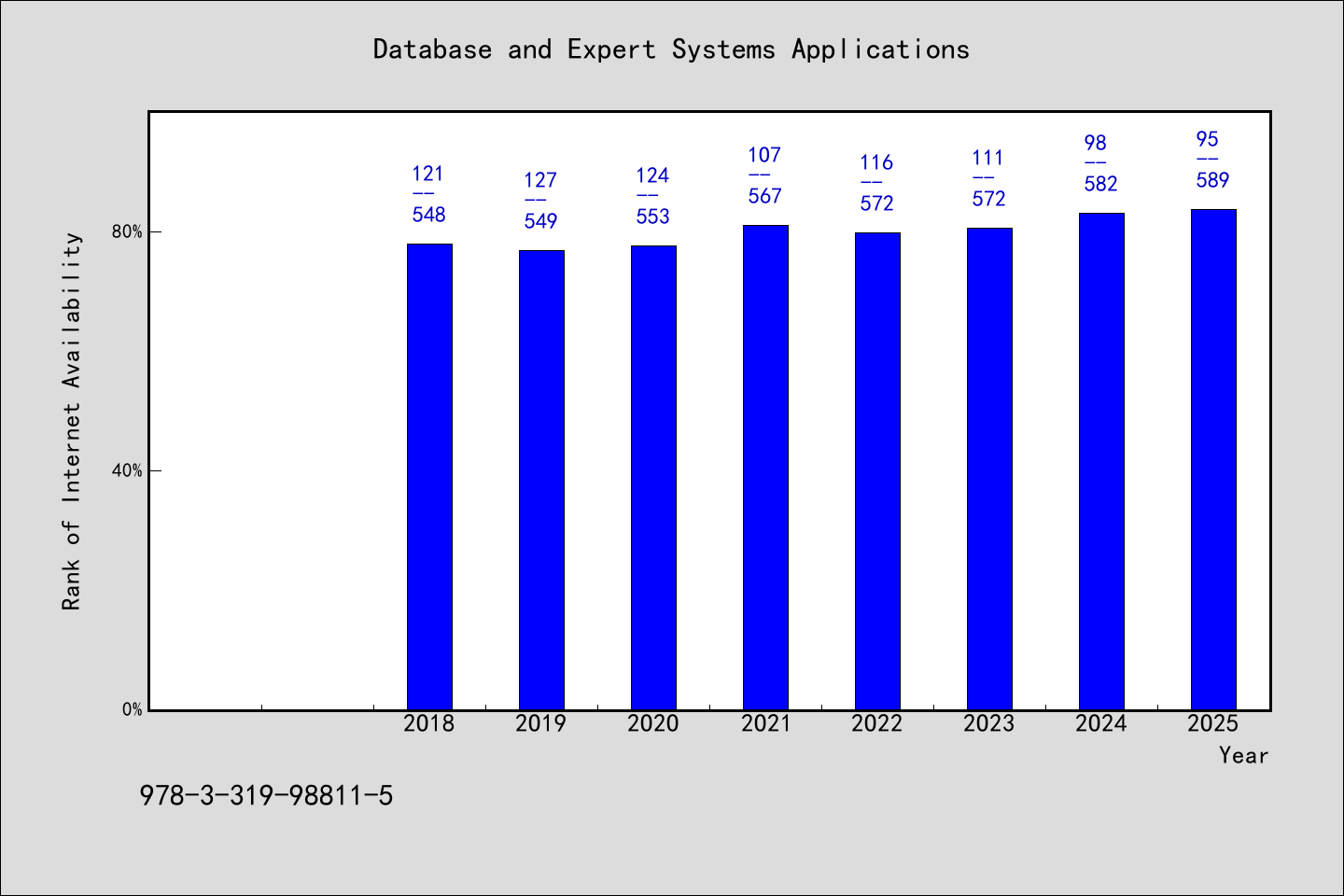Click the 95 label above 2025 bar

(1208, 139)
